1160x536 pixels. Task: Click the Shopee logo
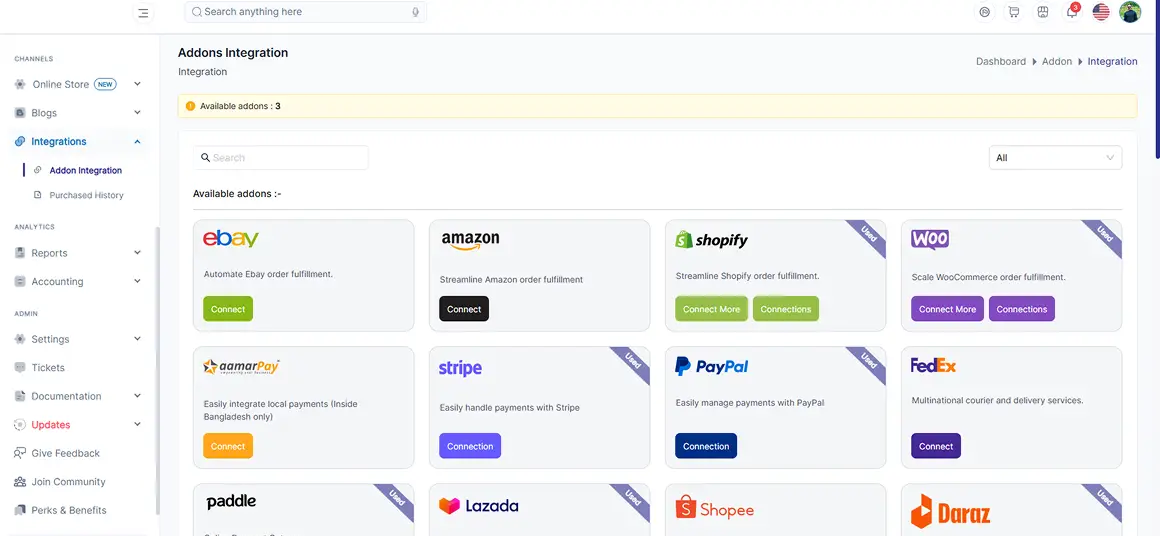point(715,508)
